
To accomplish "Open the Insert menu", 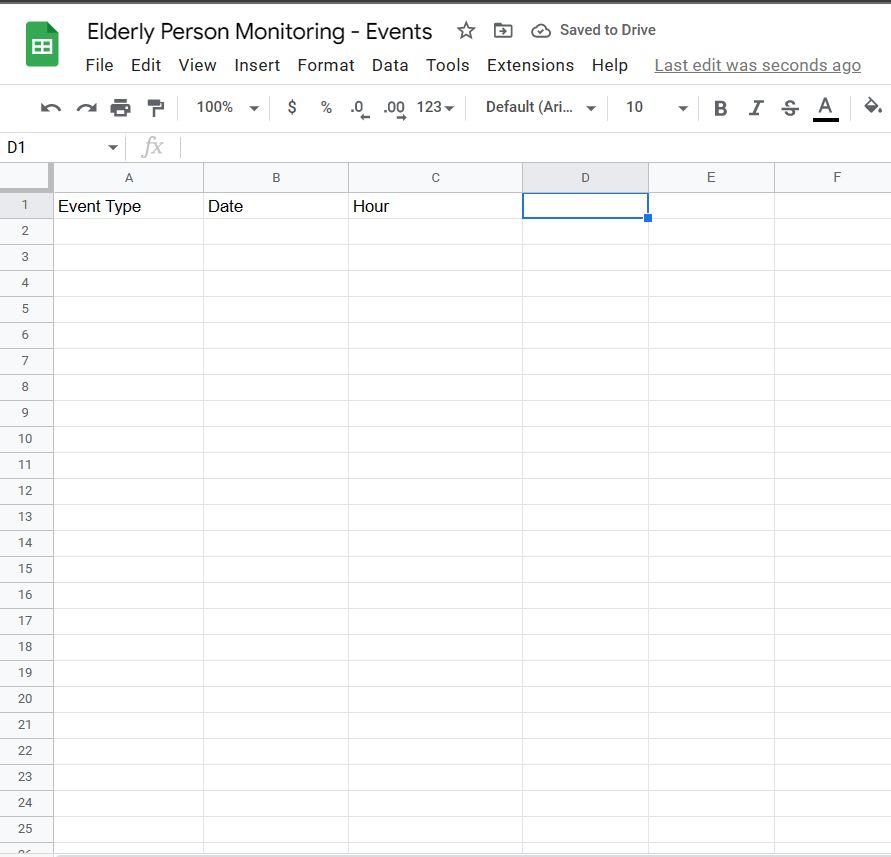I will pyautogui.click(x=257, y=65).
